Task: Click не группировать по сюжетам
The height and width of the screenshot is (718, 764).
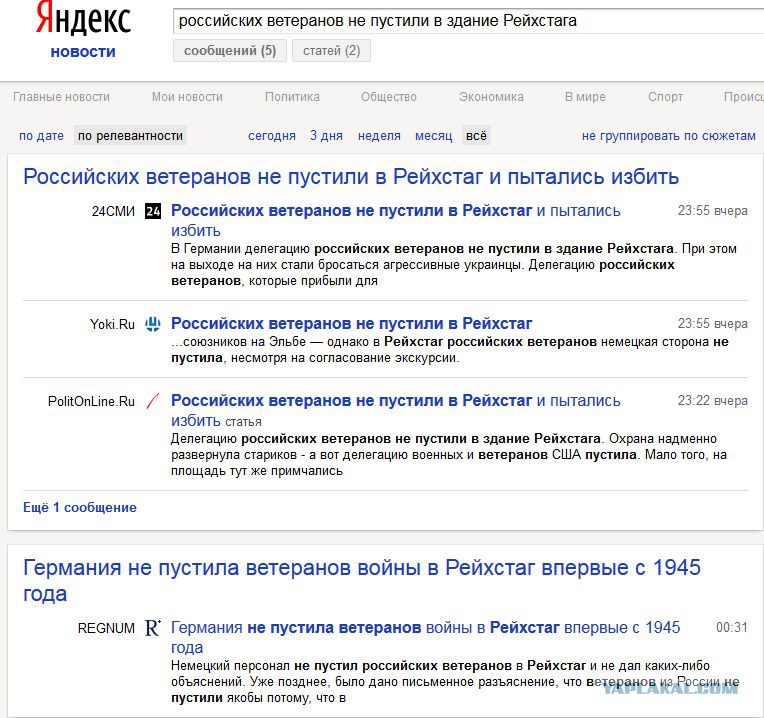Action: click(x=668, y=136)
